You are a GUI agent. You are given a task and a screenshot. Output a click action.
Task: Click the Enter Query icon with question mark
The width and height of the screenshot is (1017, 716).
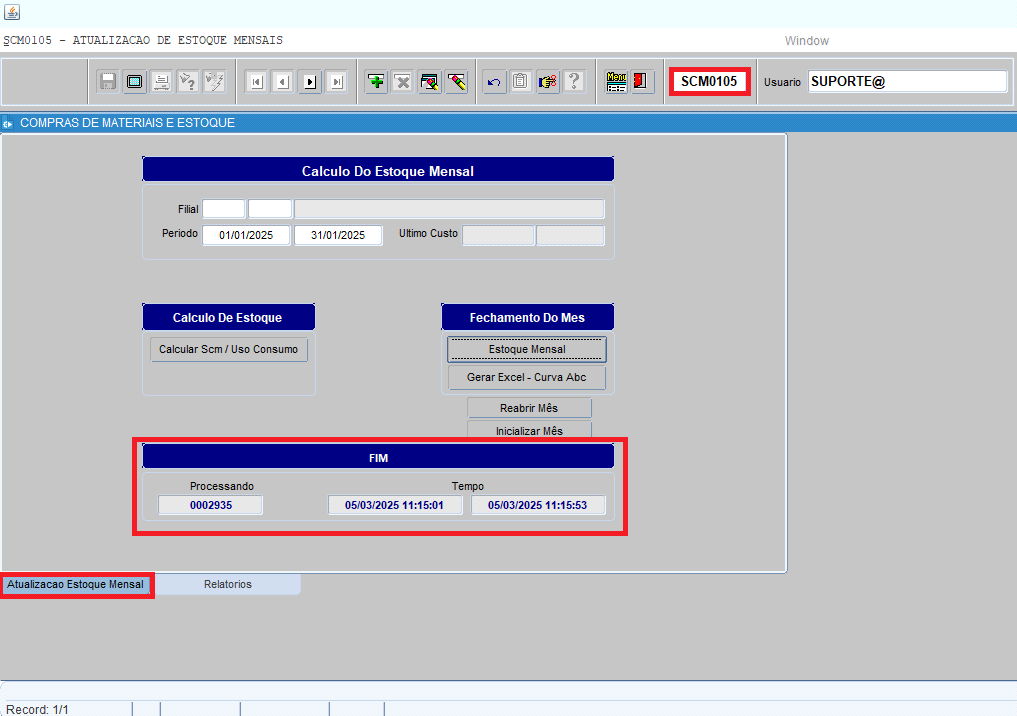(x=187, y=82)
